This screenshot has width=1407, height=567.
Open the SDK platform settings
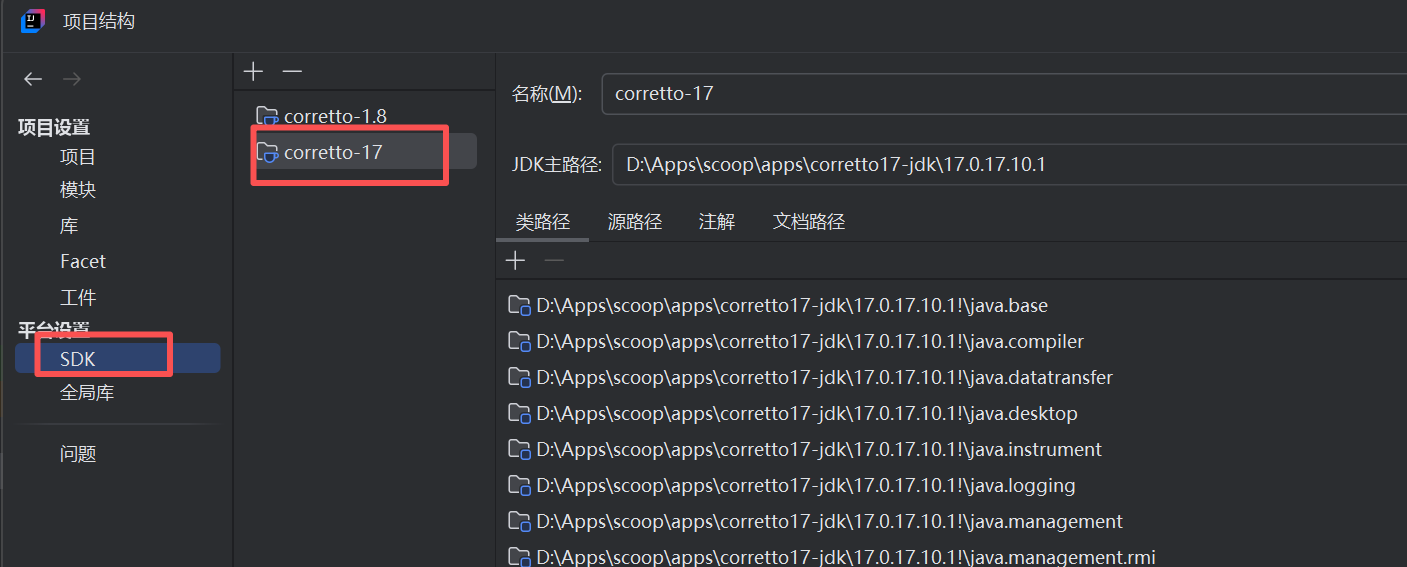pyautogui.click(x=118, y=359)
